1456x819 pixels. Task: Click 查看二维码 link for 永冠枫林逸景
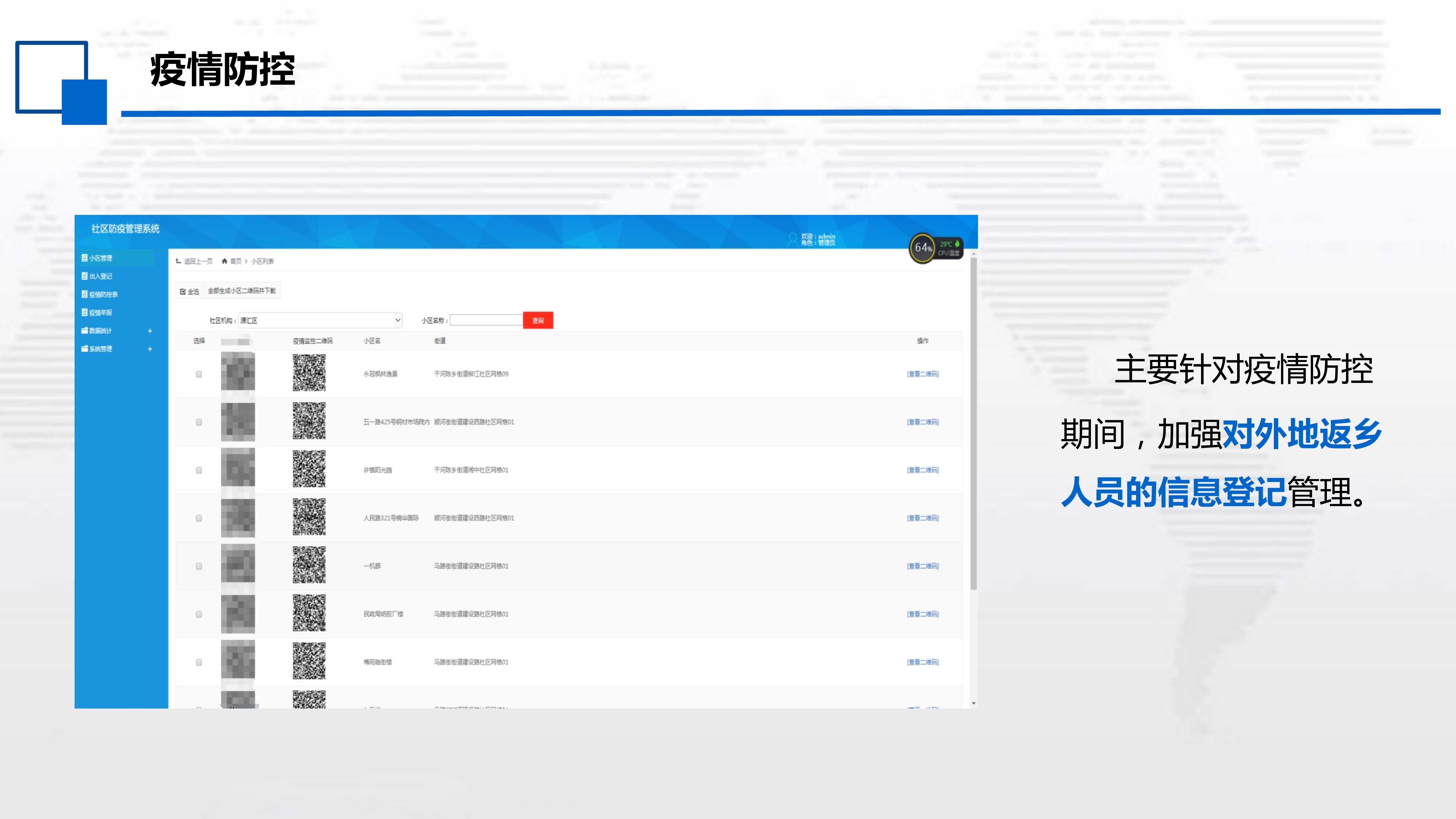tap(922, 374)
